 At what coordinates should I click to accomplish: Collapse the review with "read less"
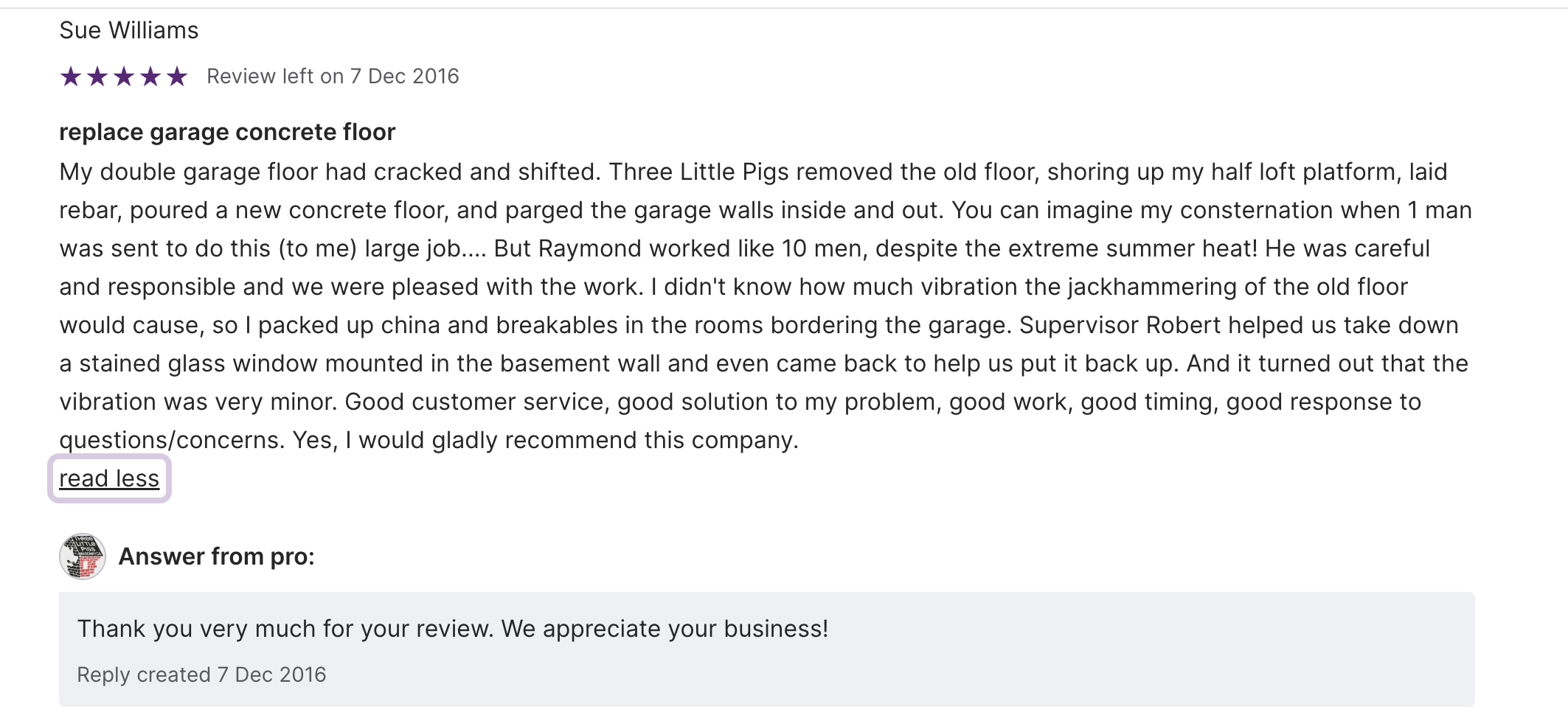tap(109, 479)
